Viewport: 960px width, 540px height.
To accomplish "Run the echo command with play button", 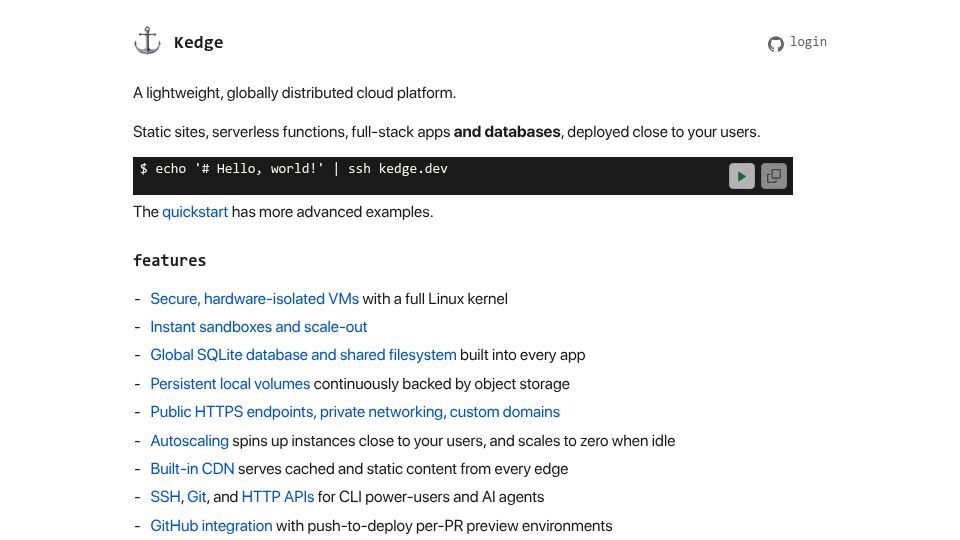I will pos(741,176).
